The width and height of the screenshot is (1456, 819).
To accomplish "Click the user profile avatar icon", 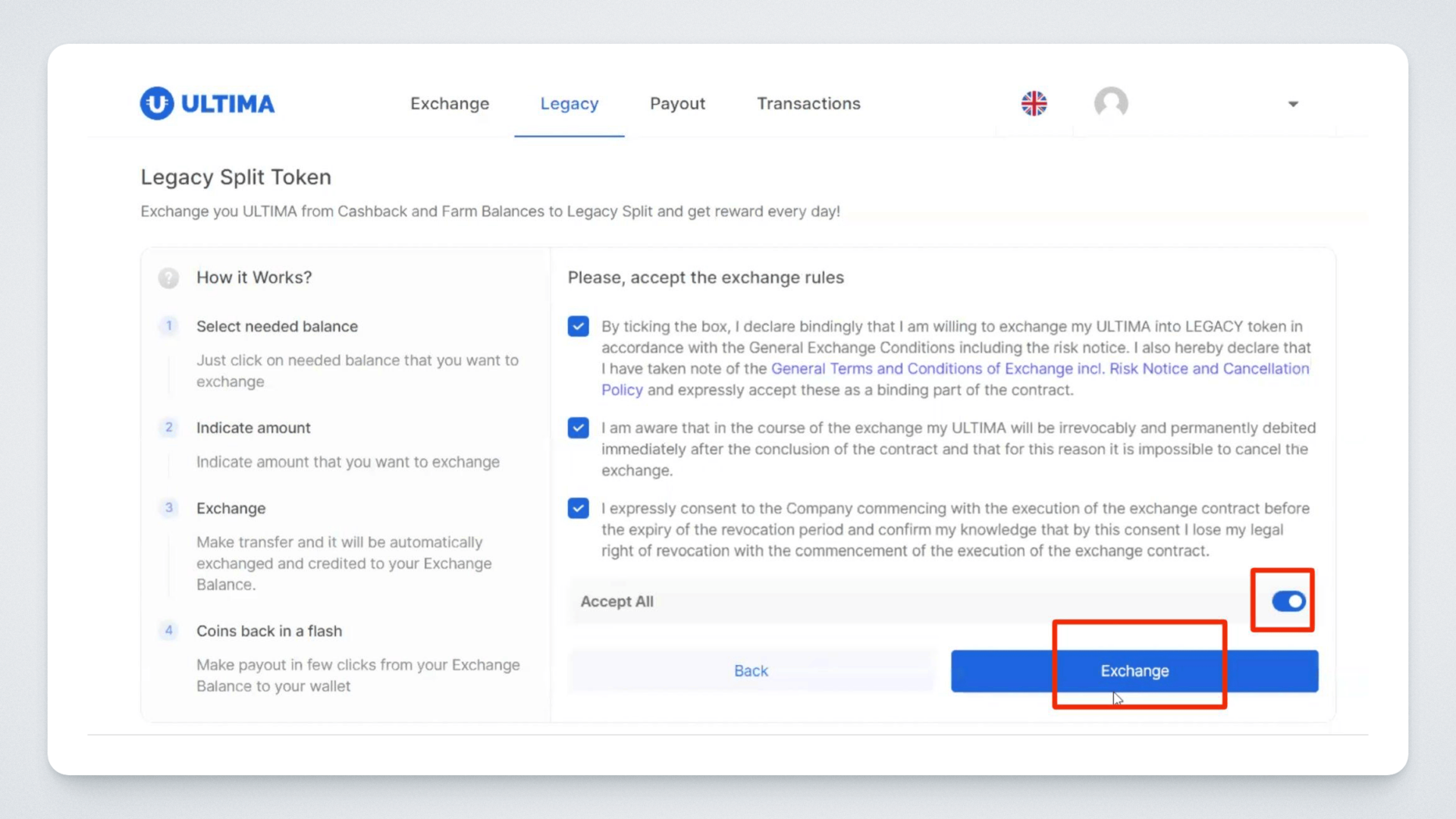I will 1111,103.
